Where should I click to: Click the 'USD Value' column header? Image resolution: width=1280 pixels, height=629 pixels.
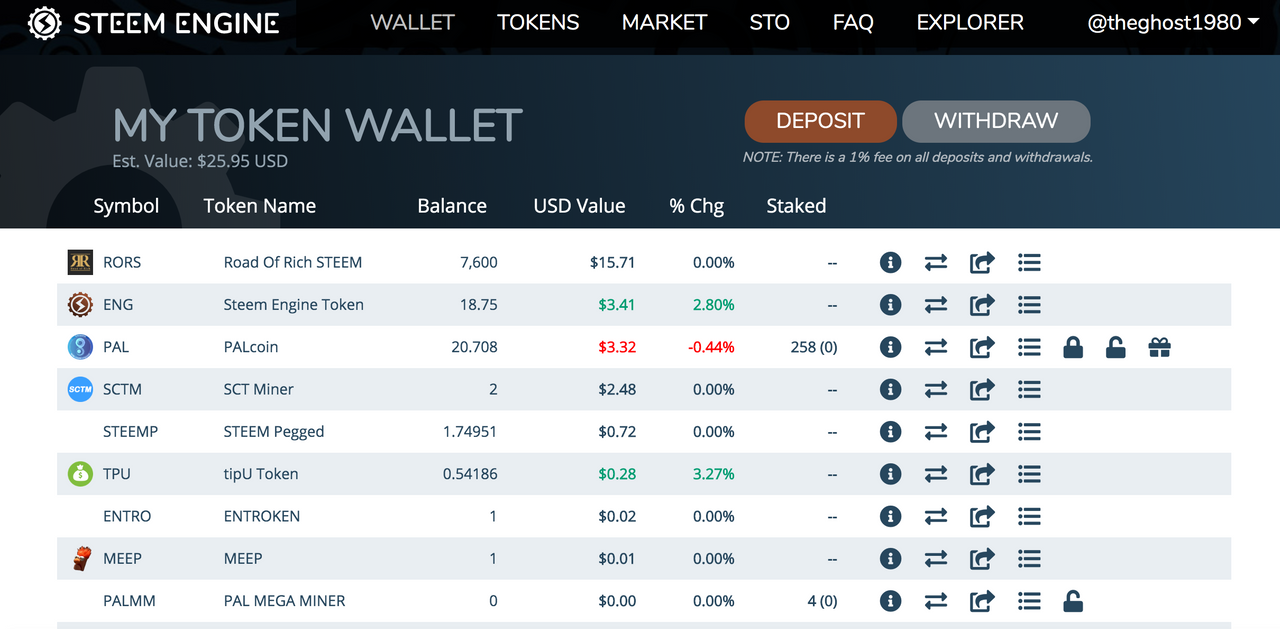point(579,206)
